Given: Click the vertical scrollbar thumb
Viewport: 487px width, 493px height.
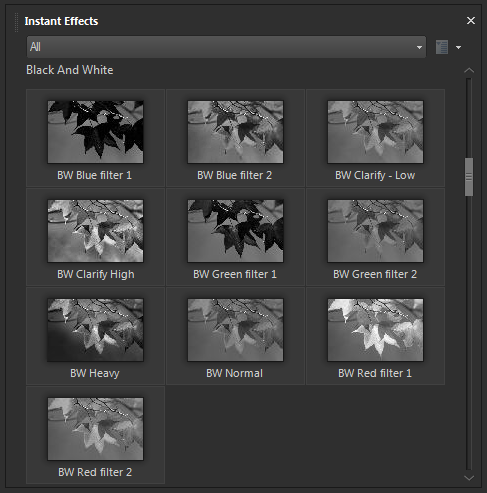Looking at the screenshot, I should pyautogui.click(x=469, y=177).
